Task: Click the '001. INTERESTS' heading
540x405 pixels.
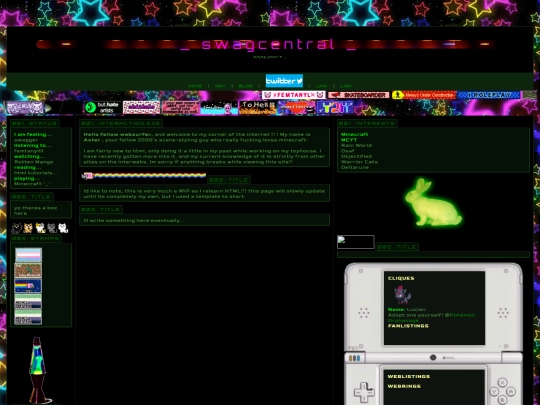Action: tap(367, 123)
